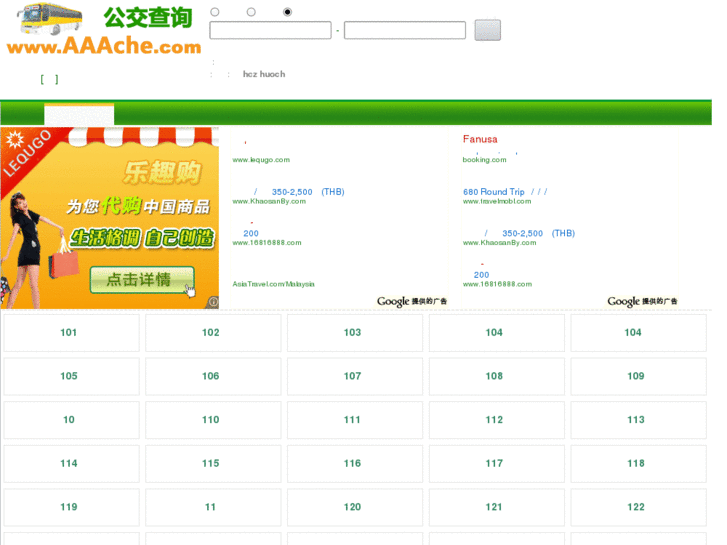Open the route cell labeled exactly 10

pyautogui.click(x=71, y=420)
